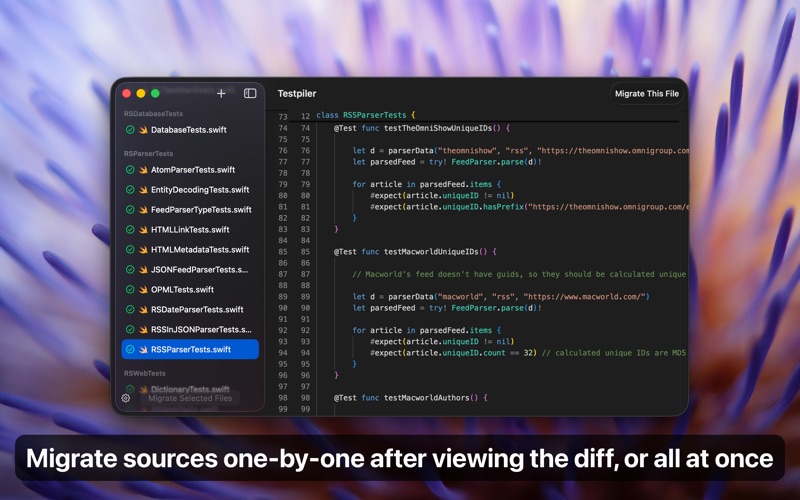This screenshot has height=500, width=800.
Task: Toggle checkmark next to DatabaseTests.swift
Action: (x=130, y=130)
